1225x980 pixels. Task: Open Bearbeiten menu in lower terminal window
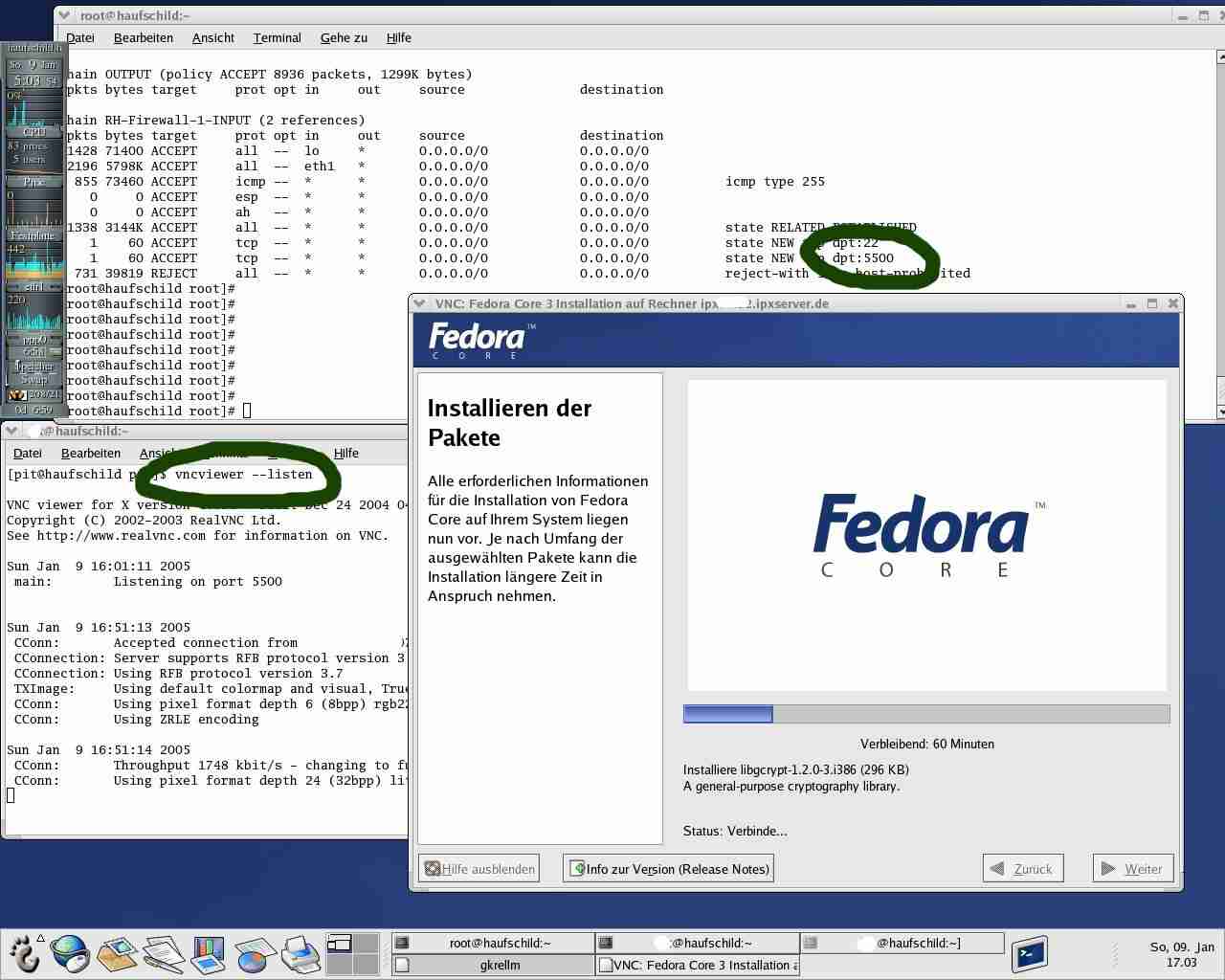coord(91,453)
